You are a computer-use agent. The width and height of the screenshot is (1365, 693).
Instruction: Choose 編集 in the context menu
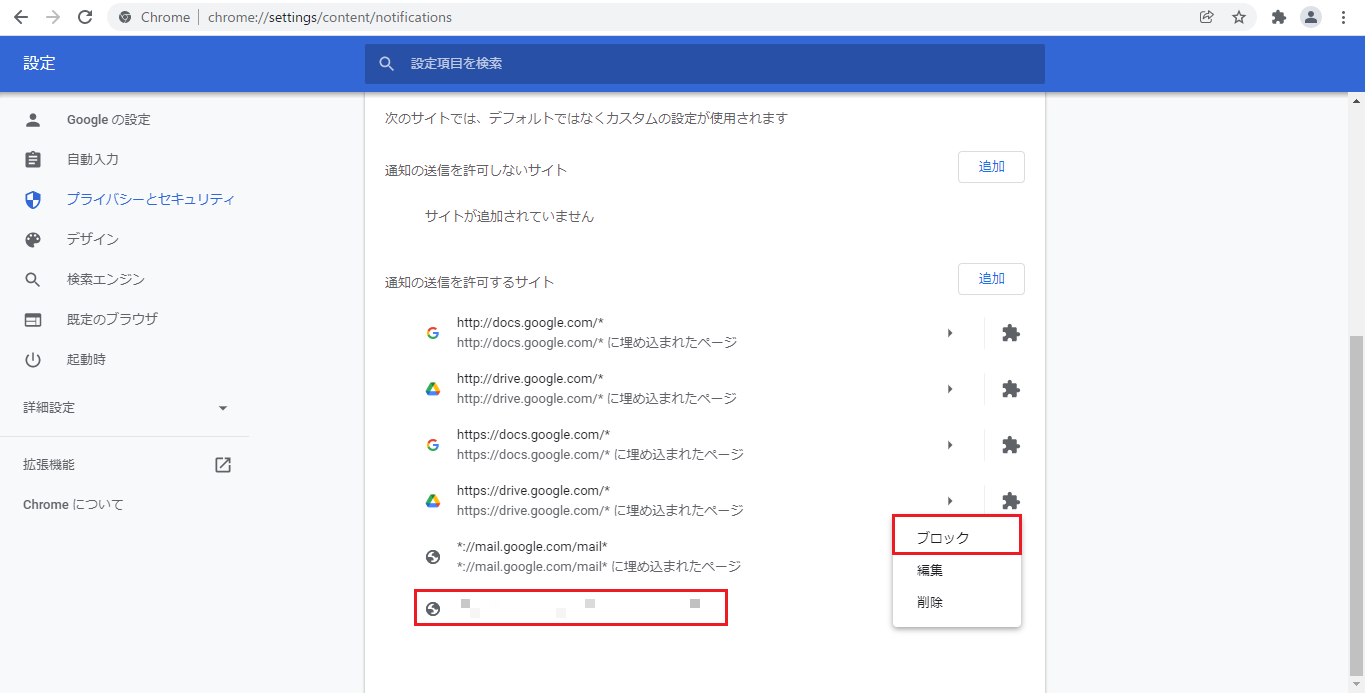click(930, 570)
